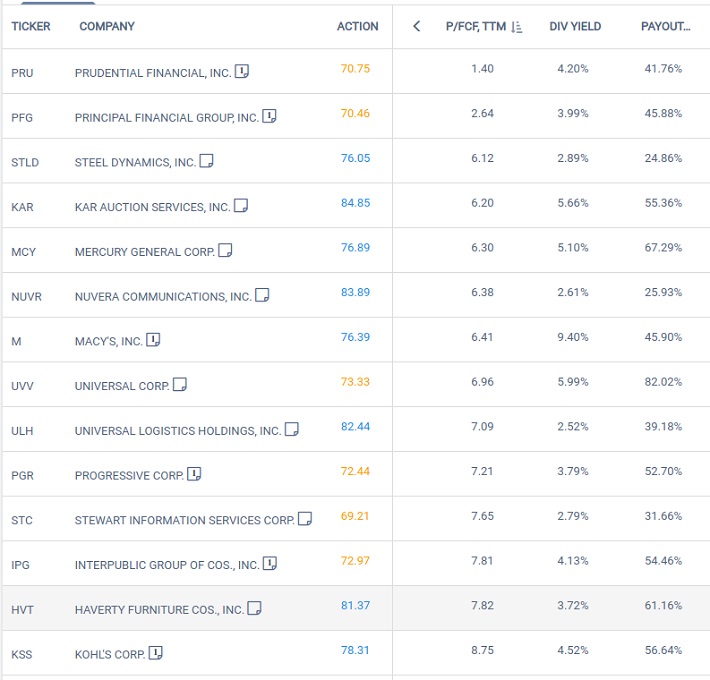Open the note icon beside Progressive Corp.
710x680 pixels.
click(194, 474)
